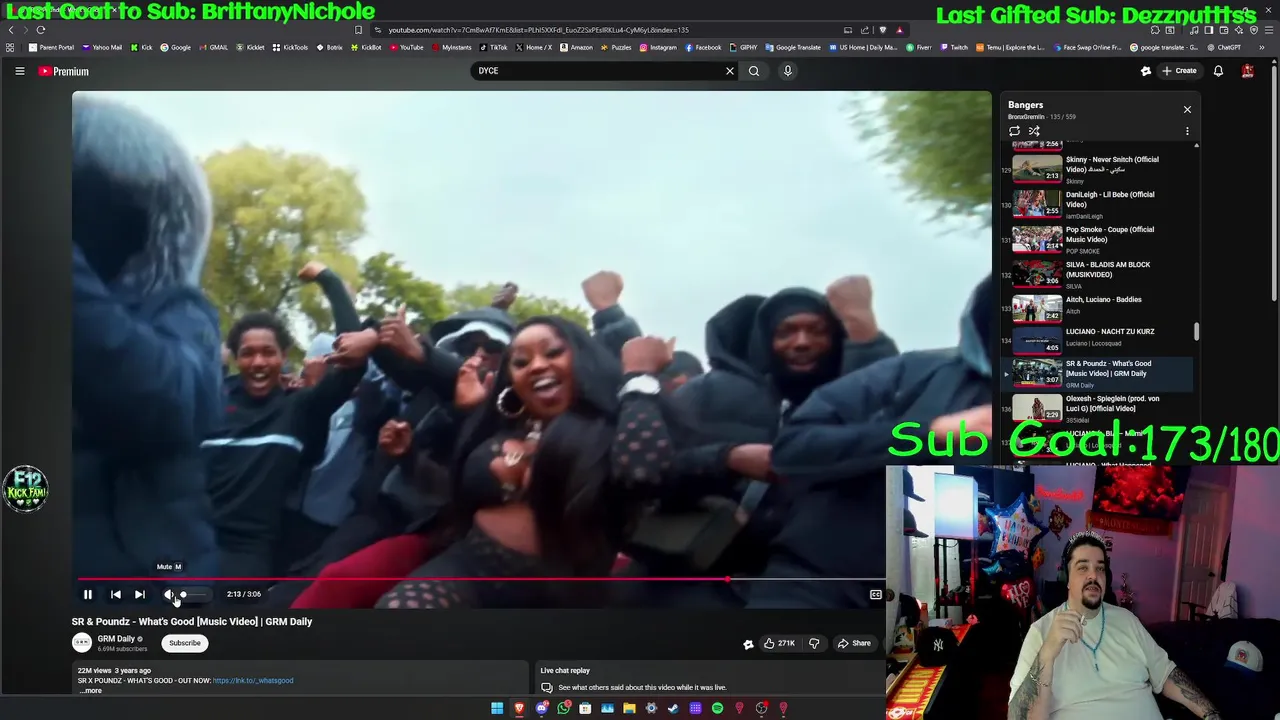Close the Bangers playlist panel

(1187, 109)
